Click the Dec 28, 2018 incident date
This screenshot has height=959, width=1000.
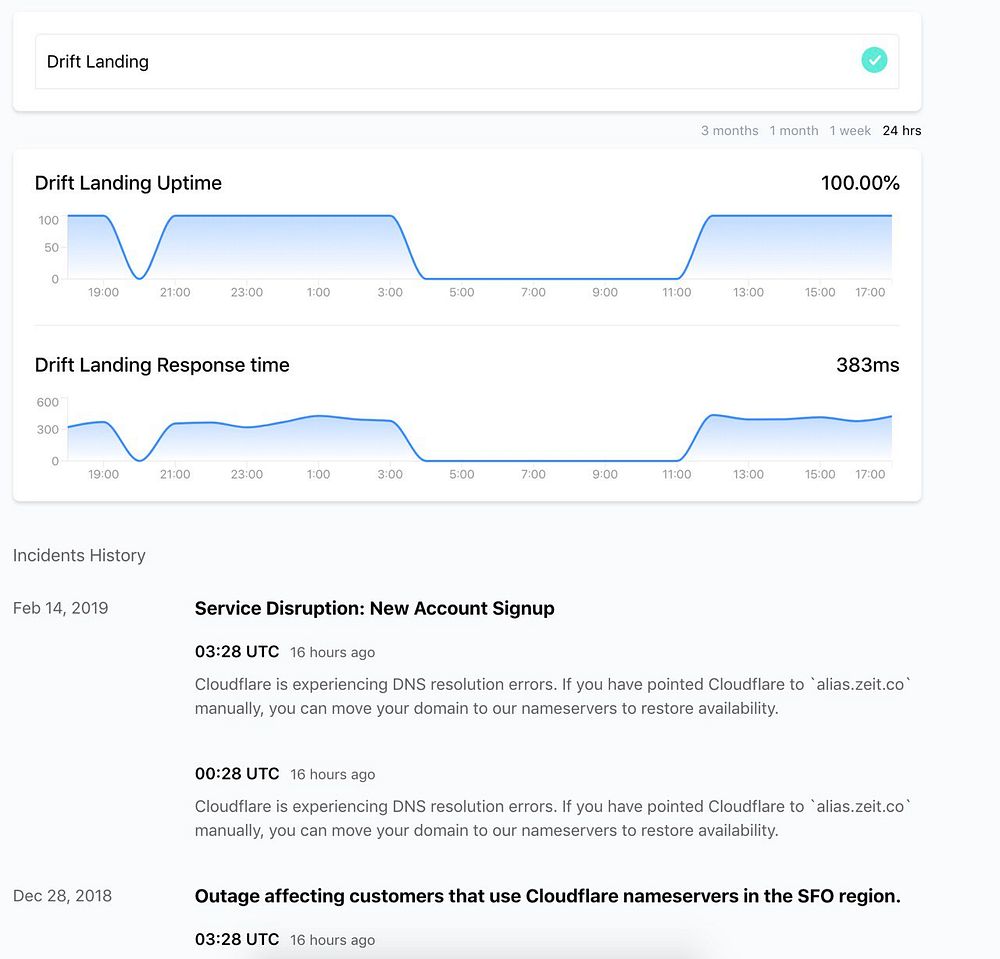[x=62, y=896]
